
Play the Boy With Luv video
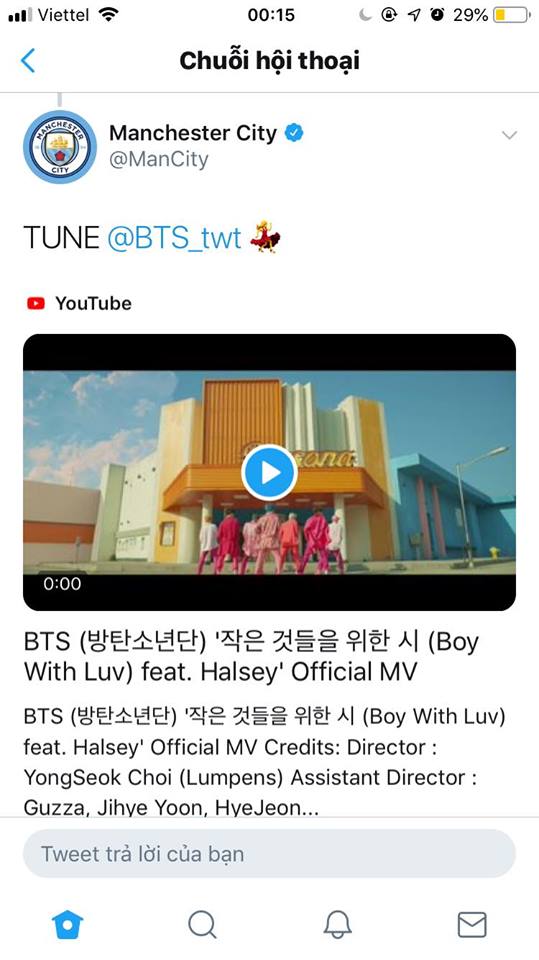coord(269,472)
